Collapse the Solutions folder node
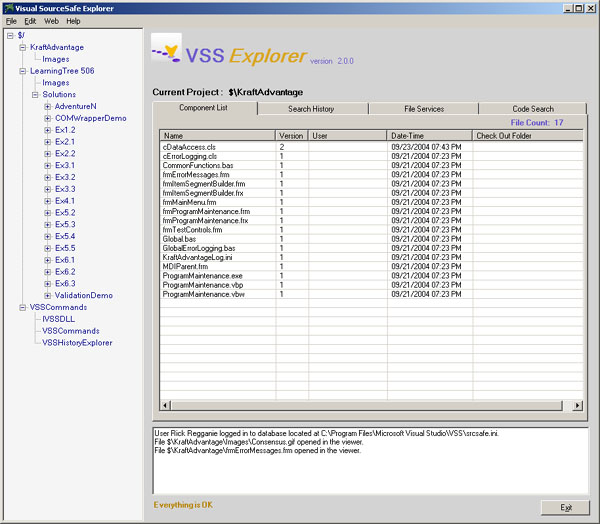600x524 pixels. pyautogui.click(x=35, y=95)
